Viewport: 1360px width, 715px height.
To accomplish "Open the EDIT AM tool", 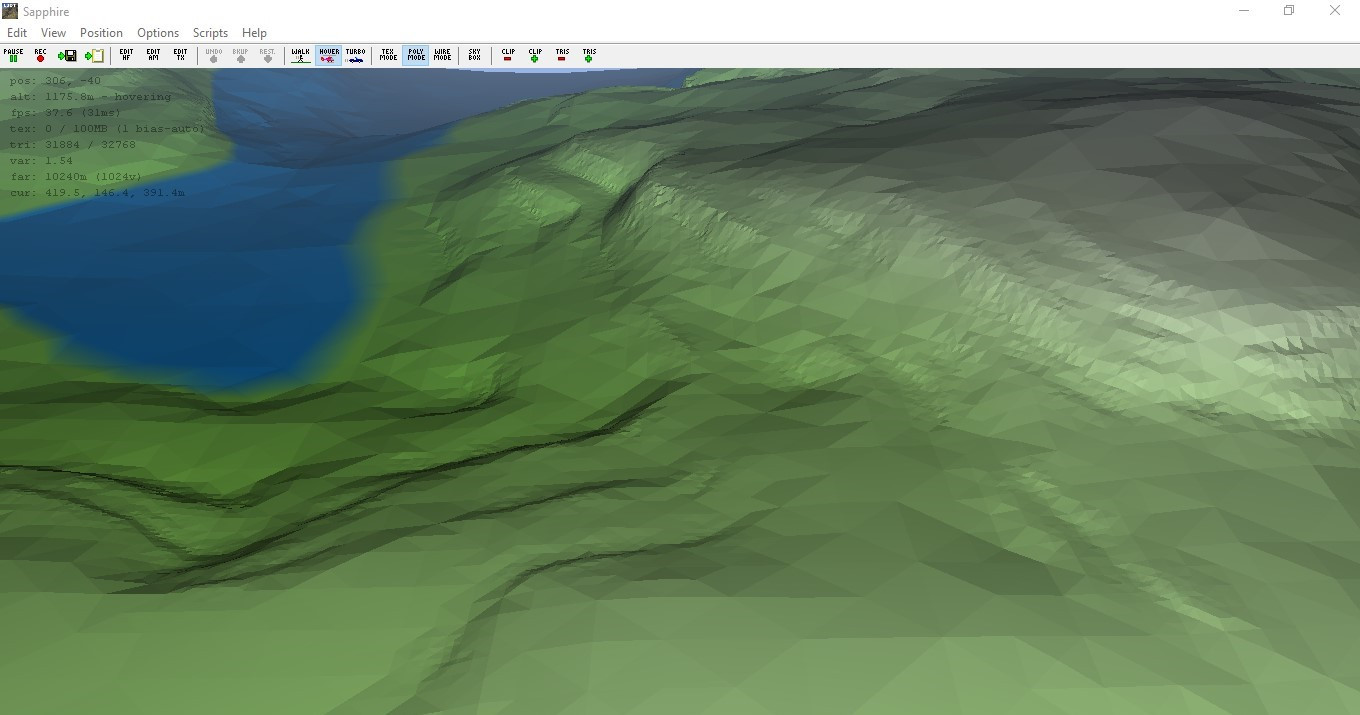I will click(x=153, y=56).
